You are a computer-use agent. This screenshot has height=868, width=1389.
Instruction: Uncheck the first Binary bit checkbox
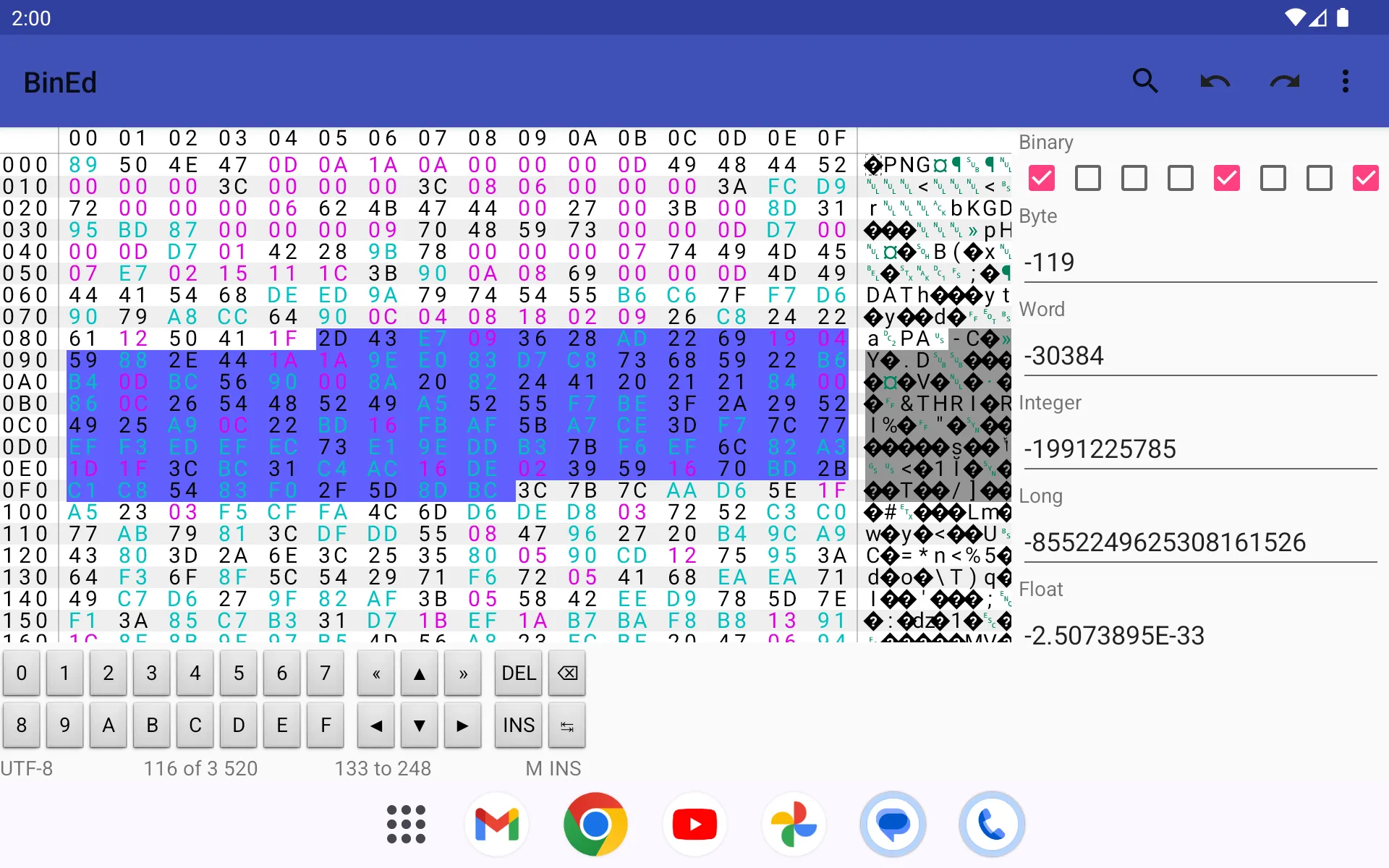pos(1042,178)
